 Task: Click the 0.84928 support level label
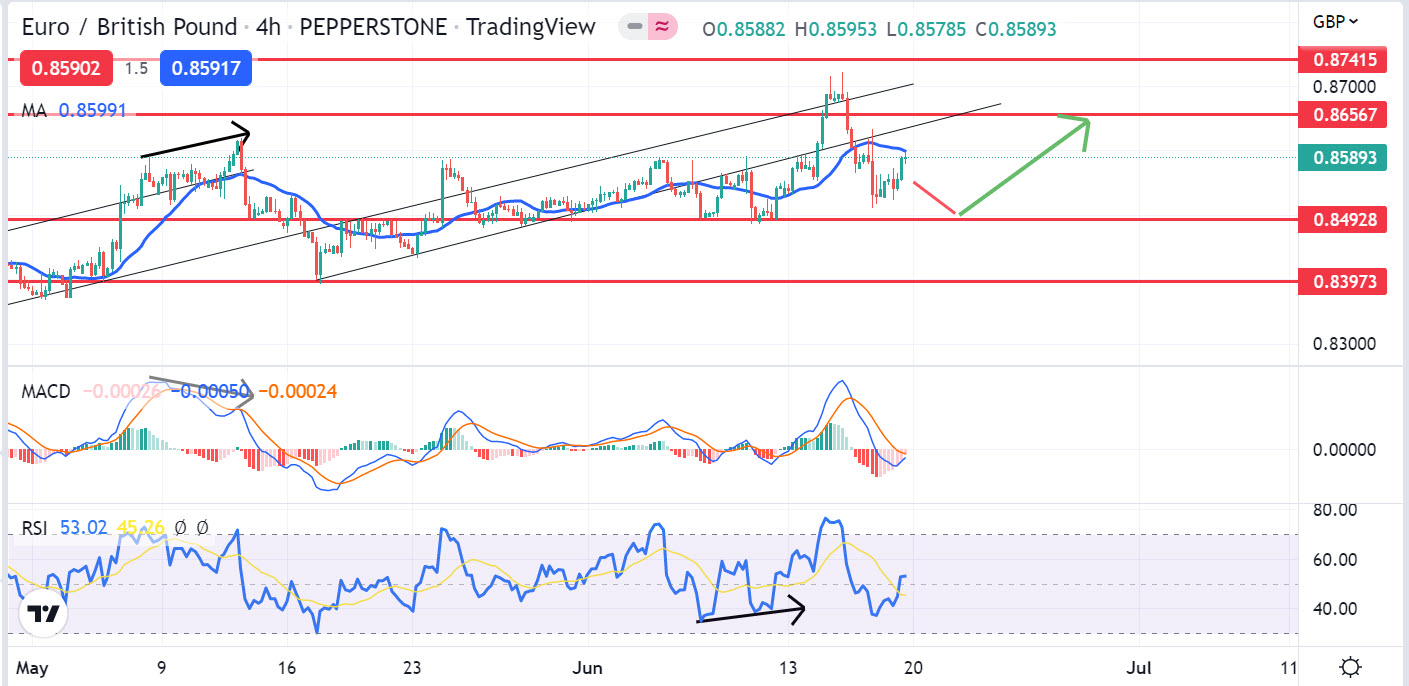click(1343, 220)
